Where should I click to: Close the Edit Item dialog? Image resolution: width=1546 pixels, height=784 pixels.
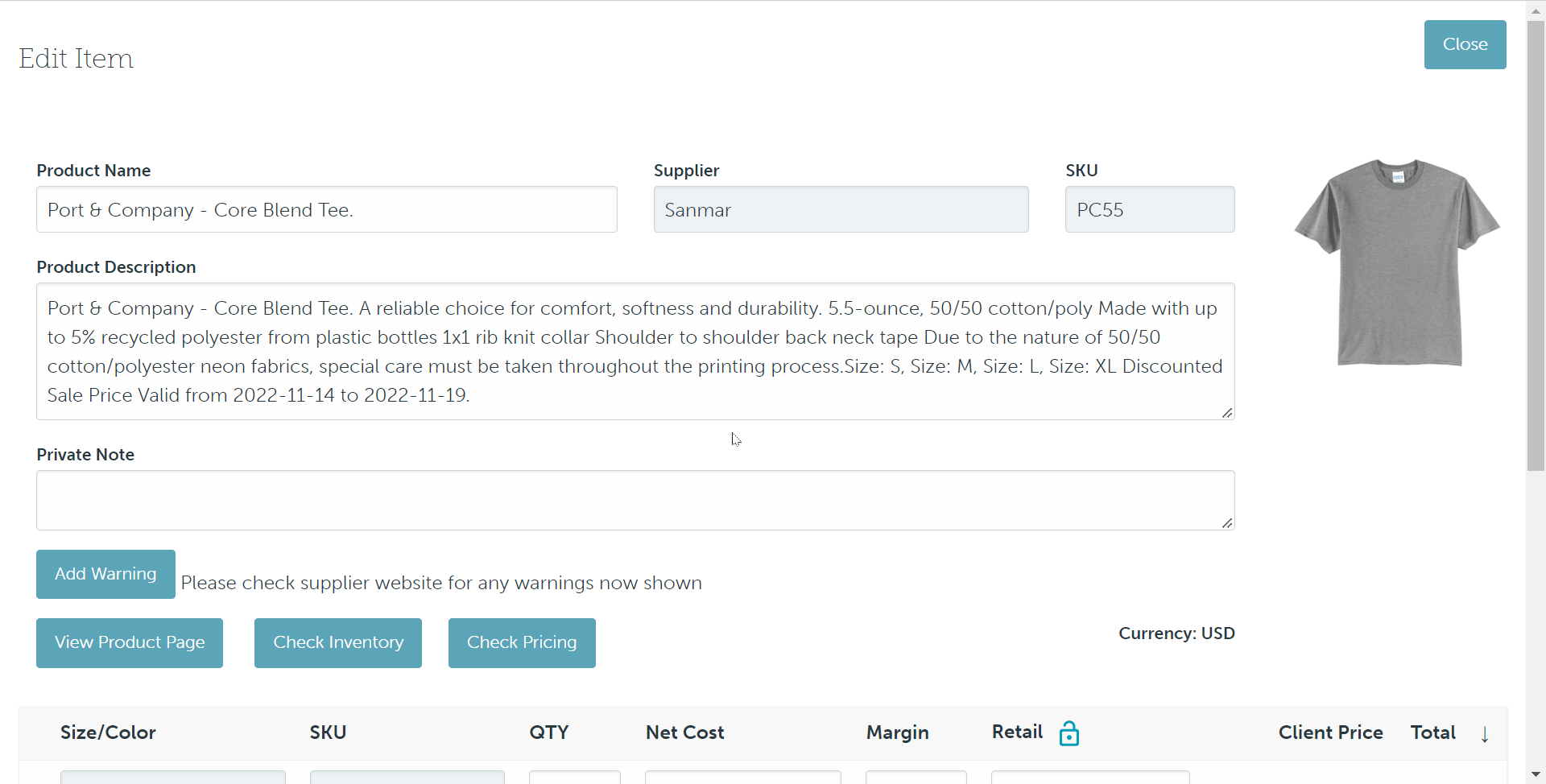1464,45
